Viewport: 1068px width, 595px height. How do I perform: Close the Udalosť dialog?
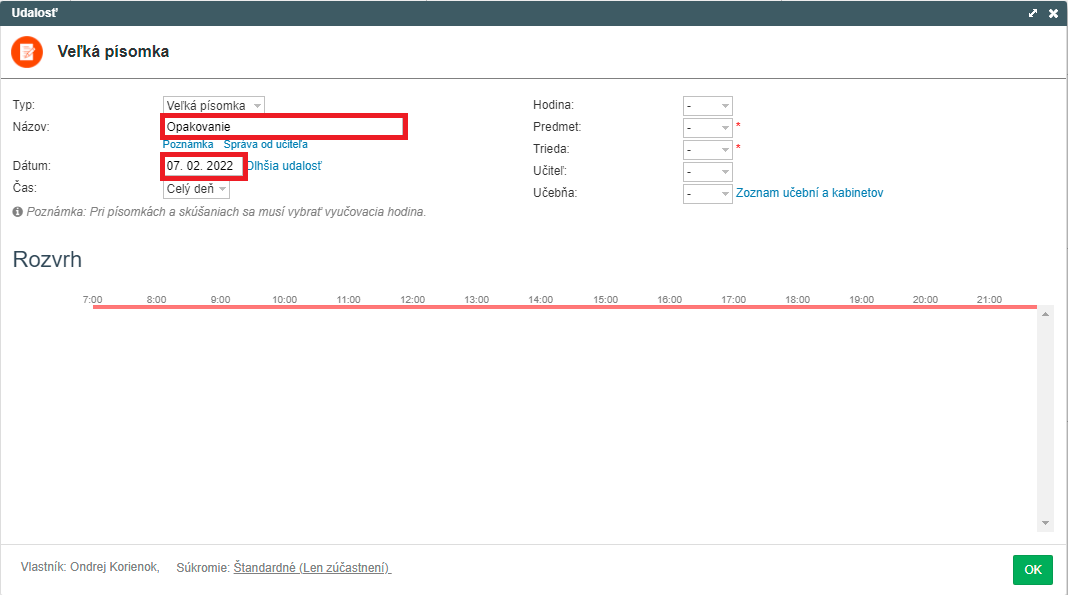[x=1053, y=13]
